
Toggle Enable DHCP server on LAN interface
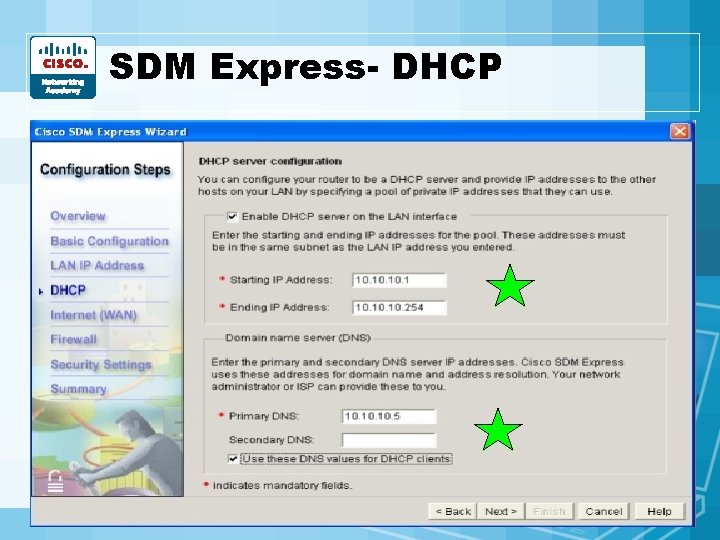tap(233, 216)
